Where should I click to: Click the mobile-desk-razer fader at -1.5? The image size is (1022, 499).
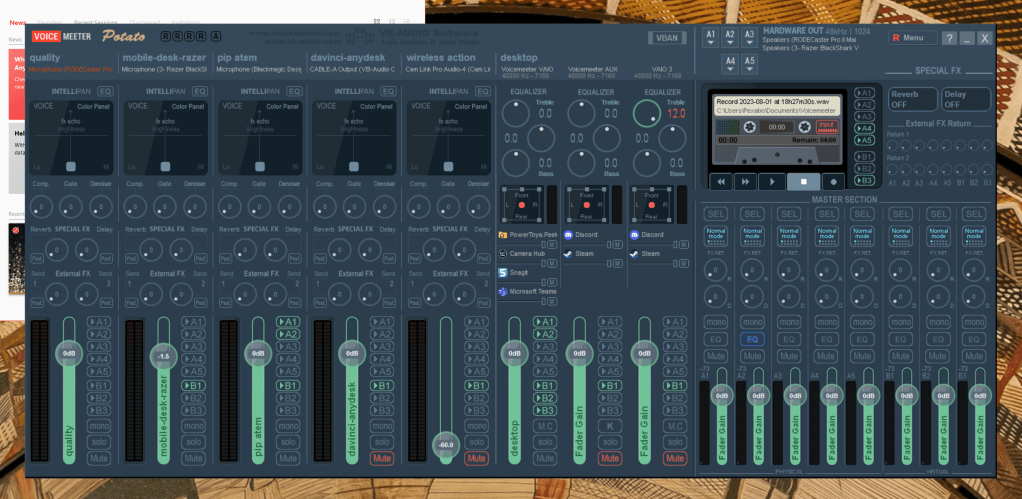164,356
